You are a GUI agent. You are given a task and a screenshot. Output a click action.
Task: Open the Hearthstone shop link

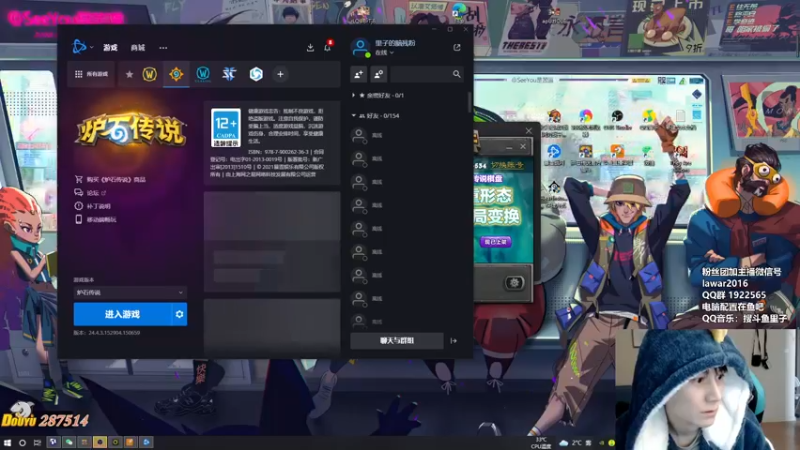click(x=110, y=180)
